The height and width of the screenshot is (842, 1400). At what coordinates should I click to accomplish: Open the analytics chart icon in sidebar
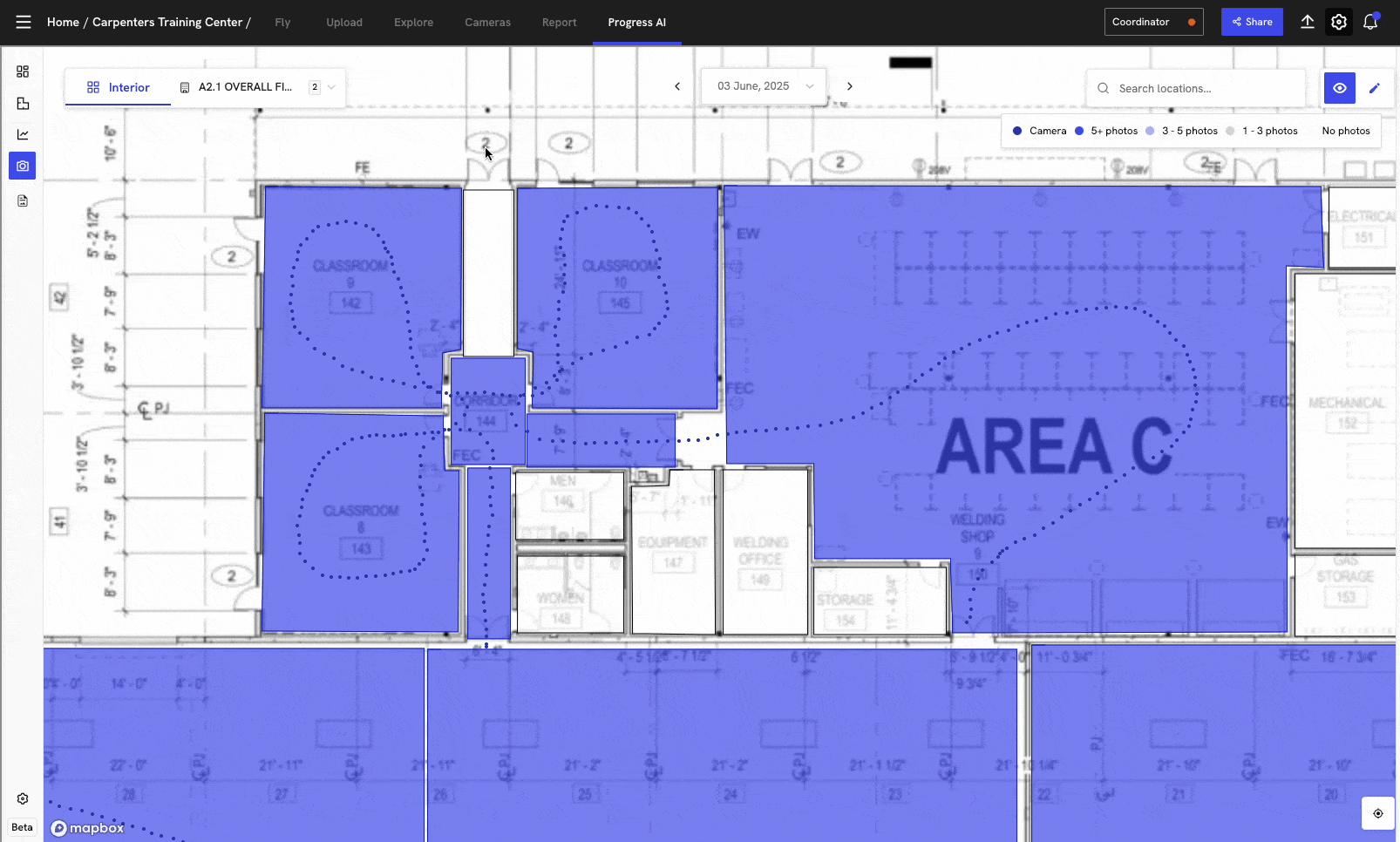pyautogui.click(x=23, y=134)
